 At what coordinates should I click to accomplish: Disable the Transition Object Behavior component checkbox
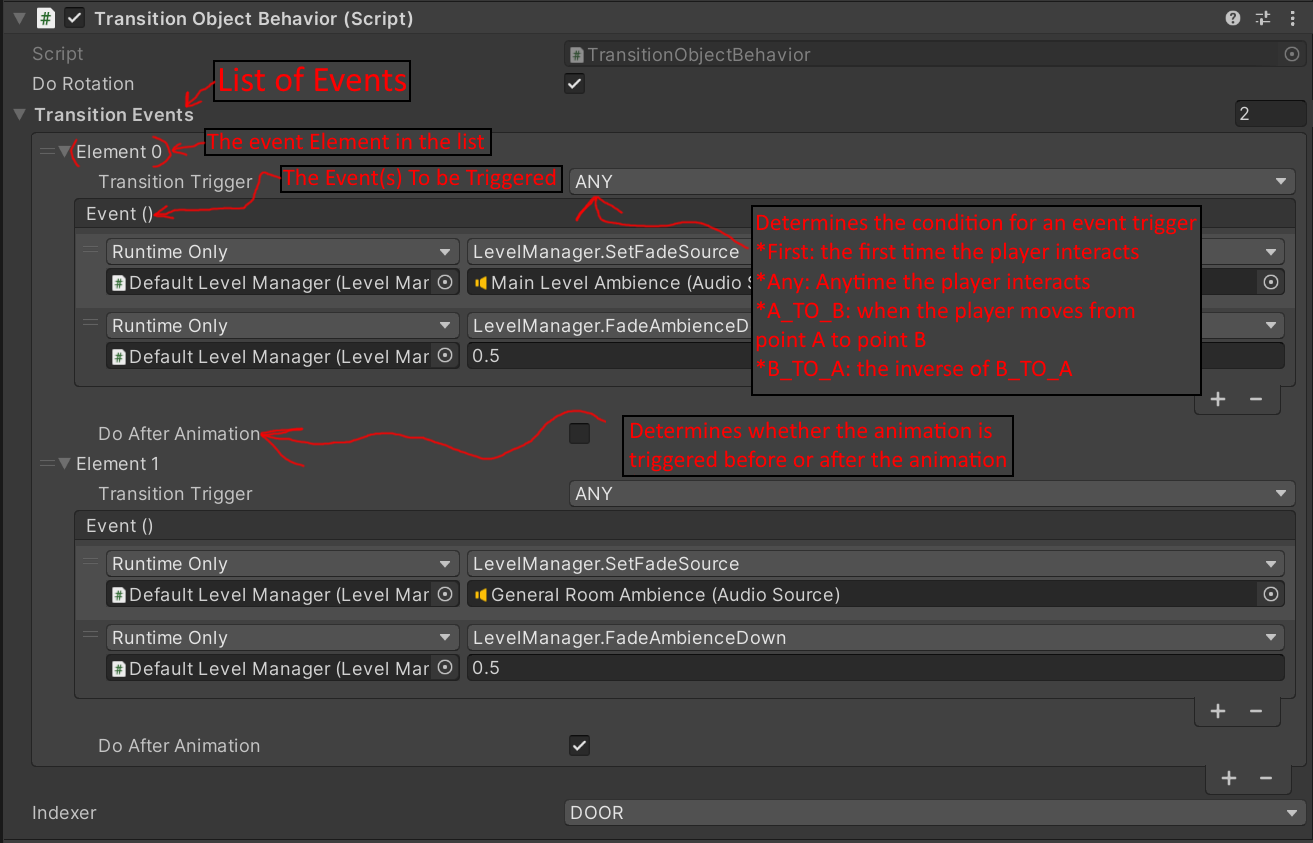click(74, 18)
